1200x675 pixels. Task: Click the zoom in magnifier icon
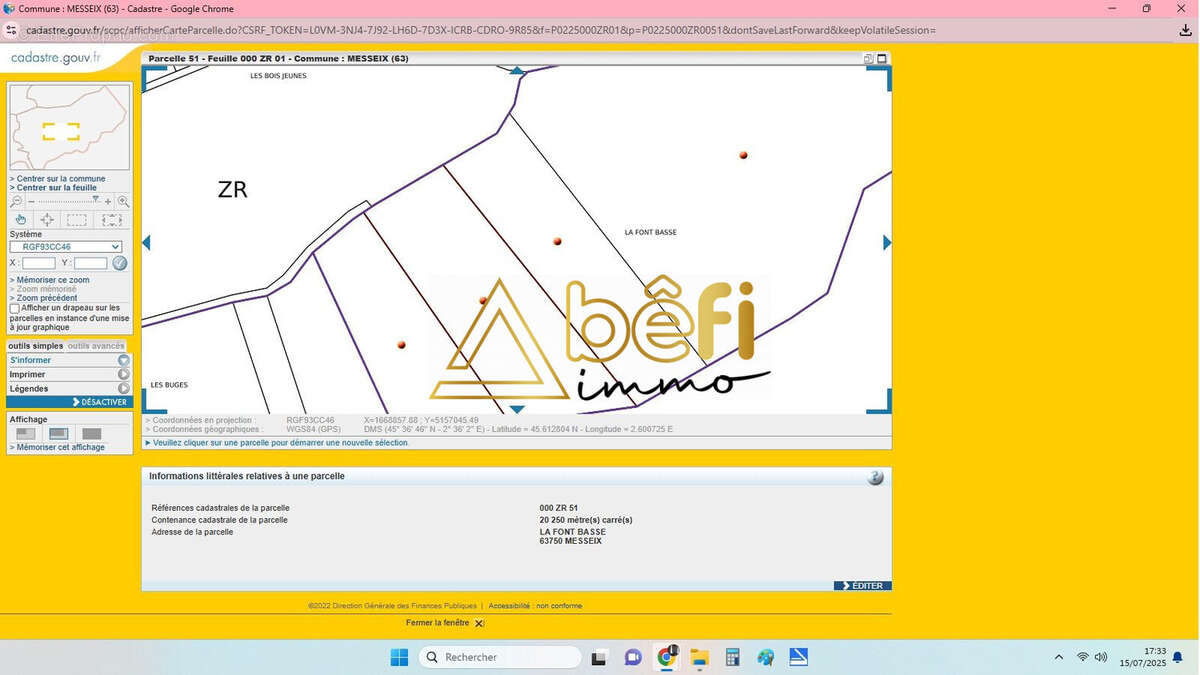point(124,202)
